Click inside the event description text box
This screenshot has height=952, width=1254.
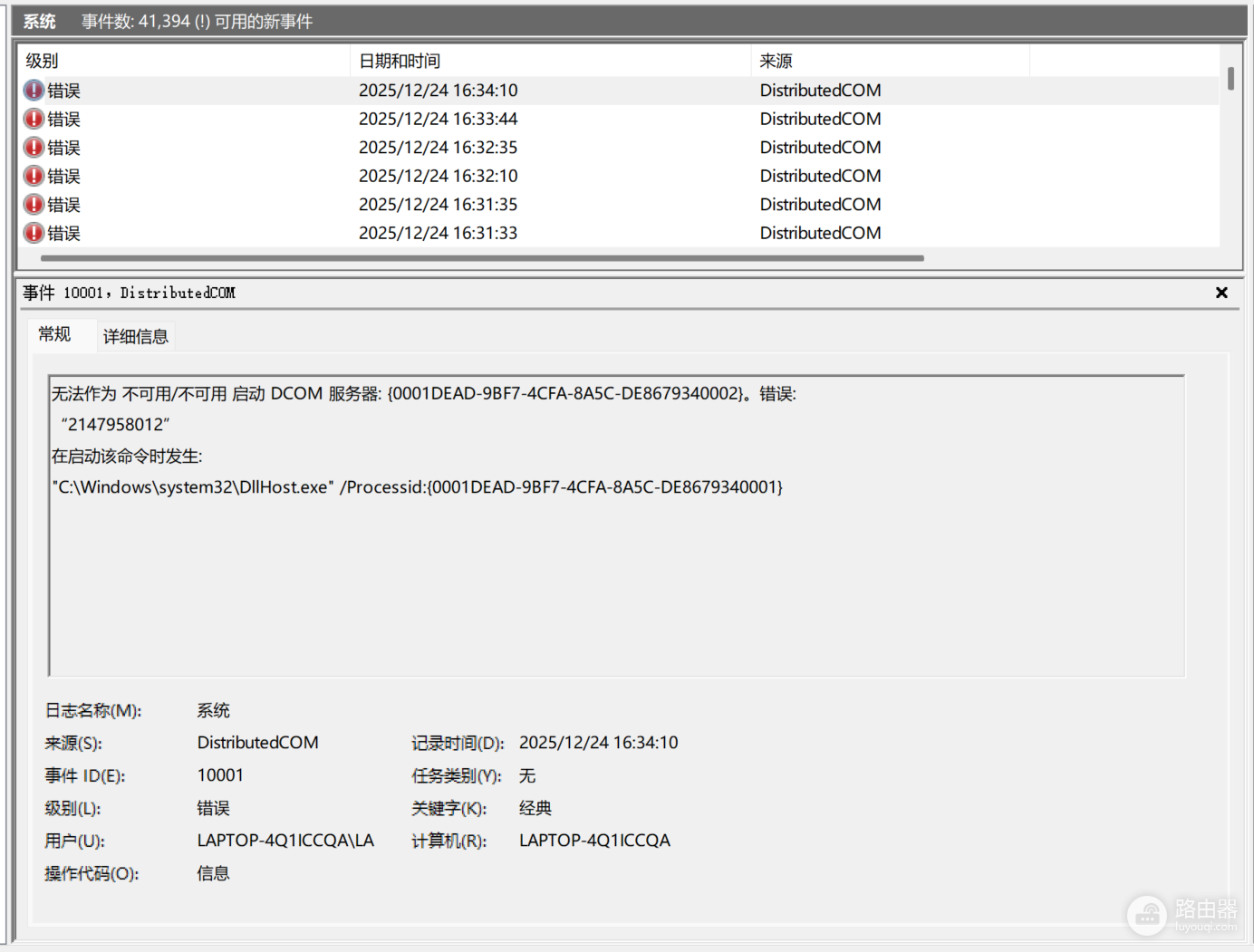tap(616, 525)
